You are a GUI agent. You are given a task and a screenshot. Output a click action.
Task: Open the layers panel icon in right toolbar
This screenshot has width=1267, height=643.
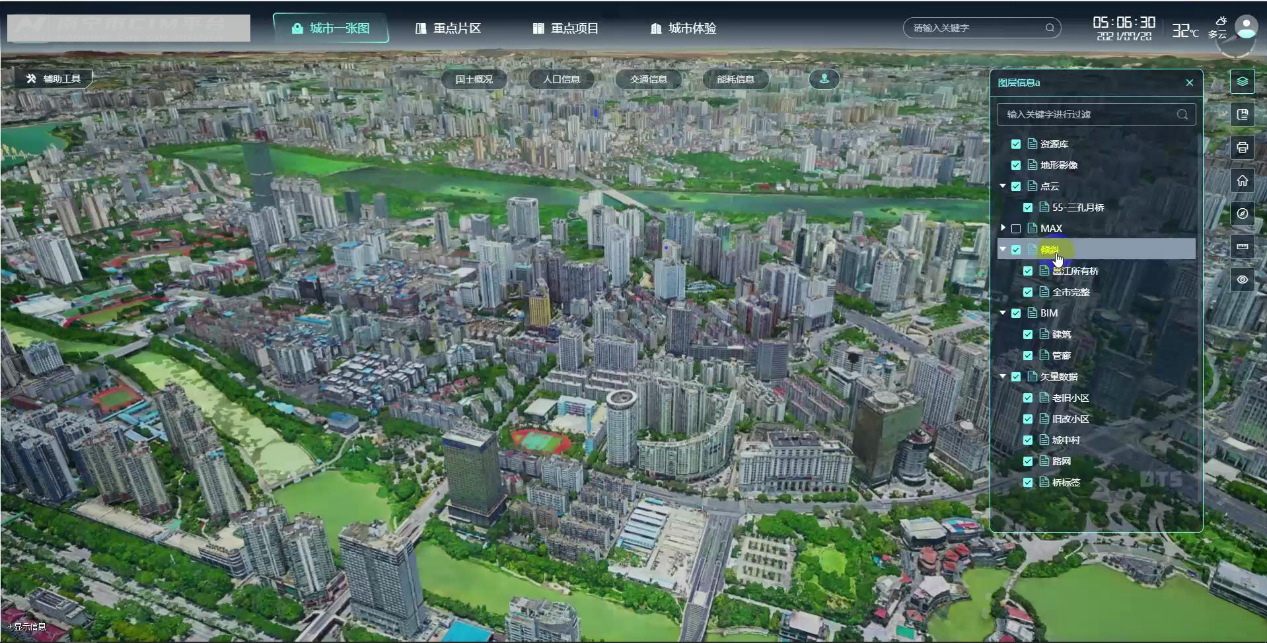[1242, 82]
